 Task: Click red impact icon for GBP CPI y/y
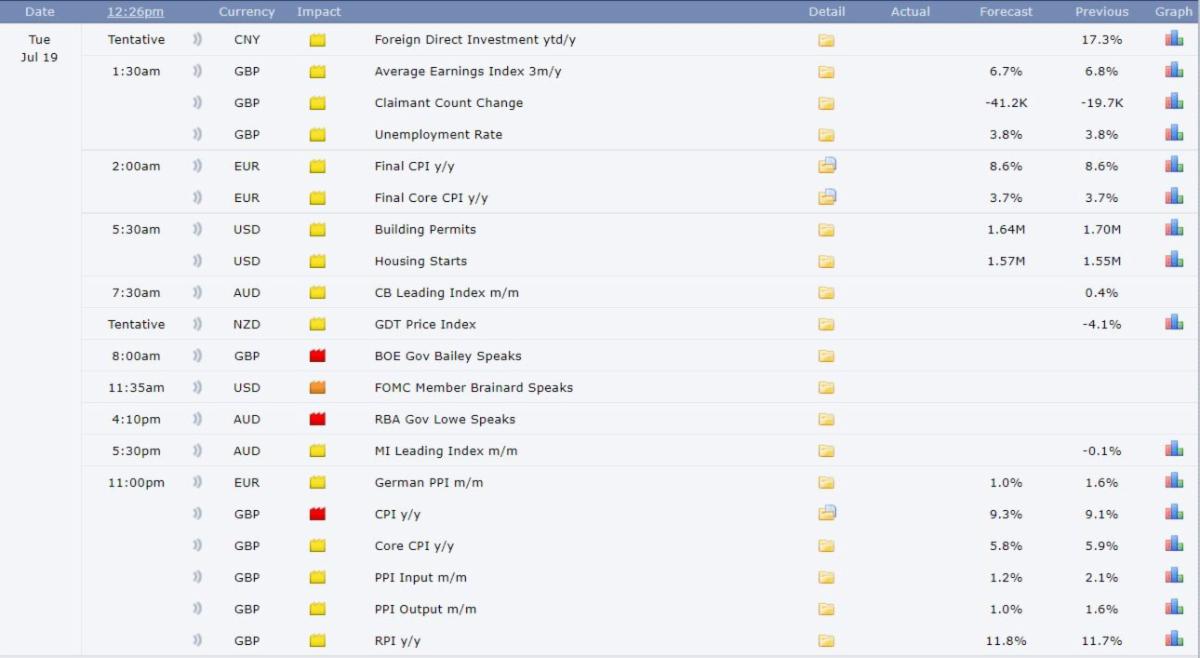click(x=318, y=515)
